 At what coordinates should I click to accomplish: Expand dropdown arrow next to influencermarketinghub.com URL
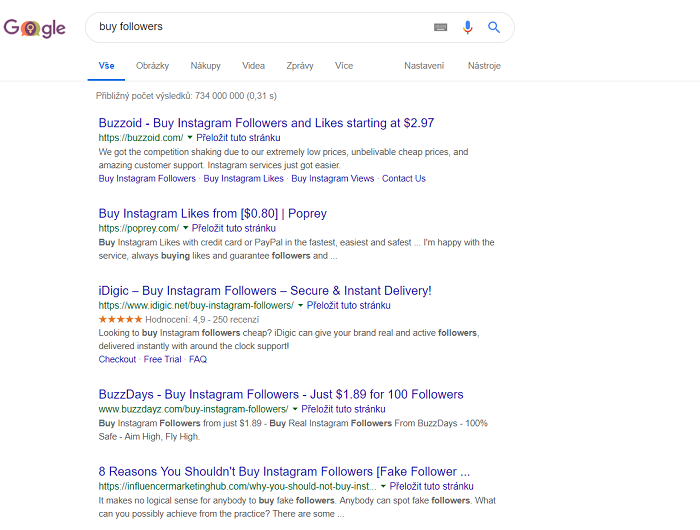coord(383,486)
